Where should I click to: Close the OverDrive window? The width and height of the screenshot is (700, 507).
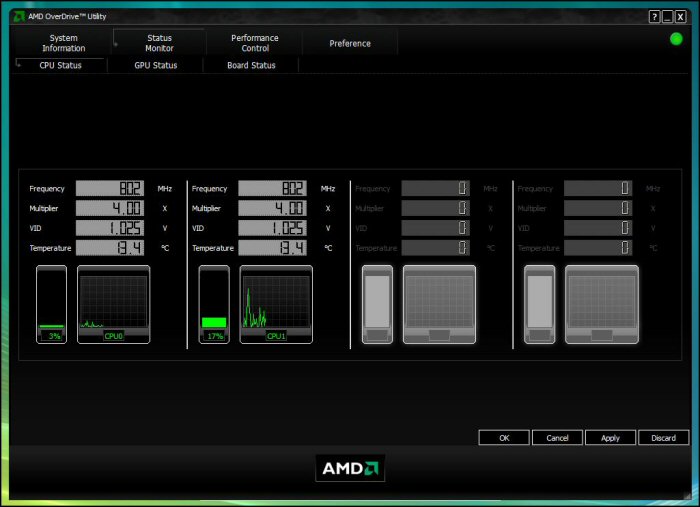680,17
